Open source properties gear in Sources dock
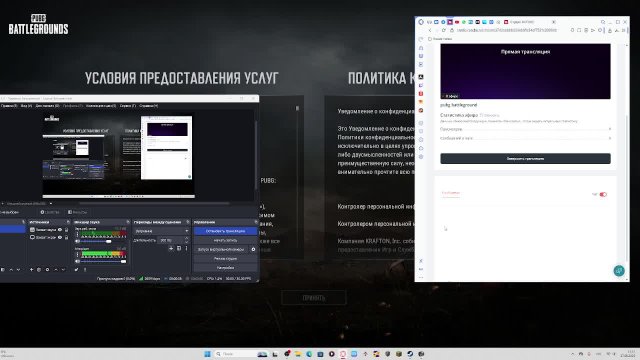The height and width of the screenshot is (360, 640). [47, 270]
